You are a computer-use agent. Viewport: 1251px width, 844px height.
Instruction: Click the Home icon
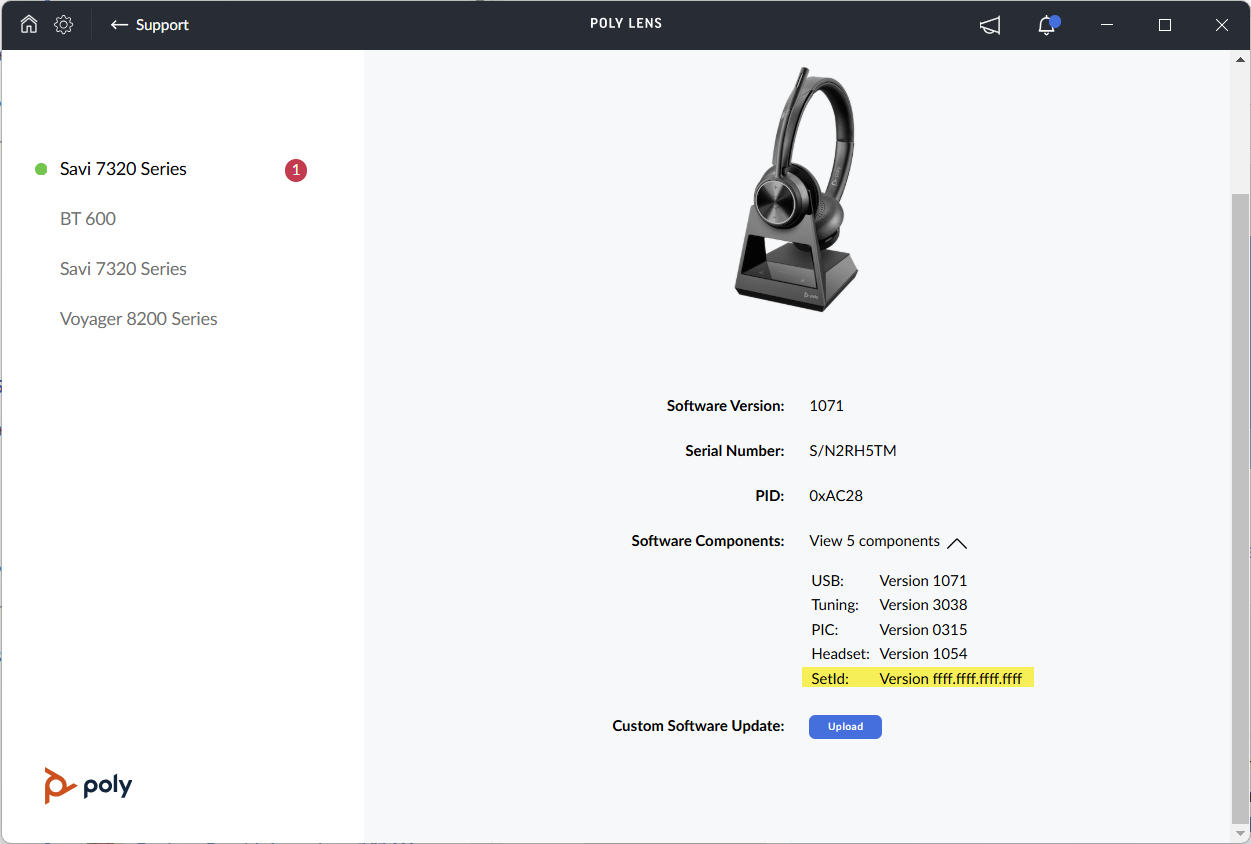click(29, 25)
